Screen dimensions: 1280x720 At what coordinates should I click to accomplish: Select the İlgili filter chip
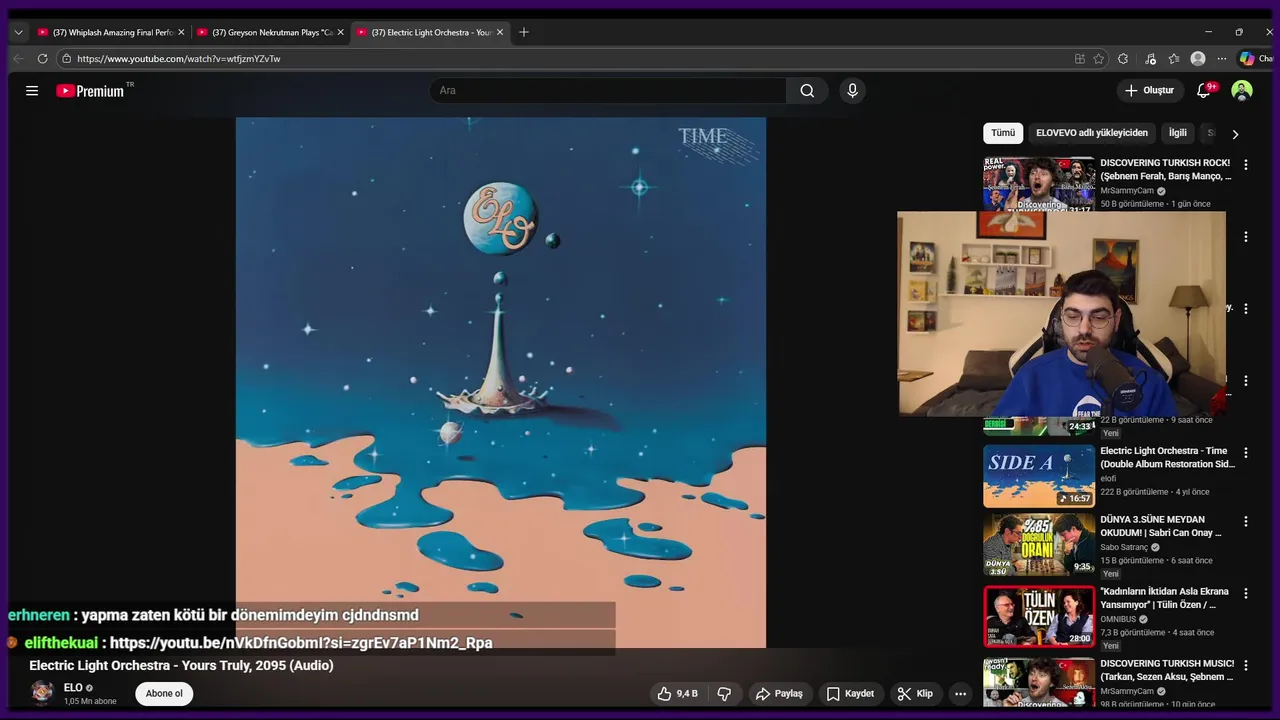(x=1178, y=133)
